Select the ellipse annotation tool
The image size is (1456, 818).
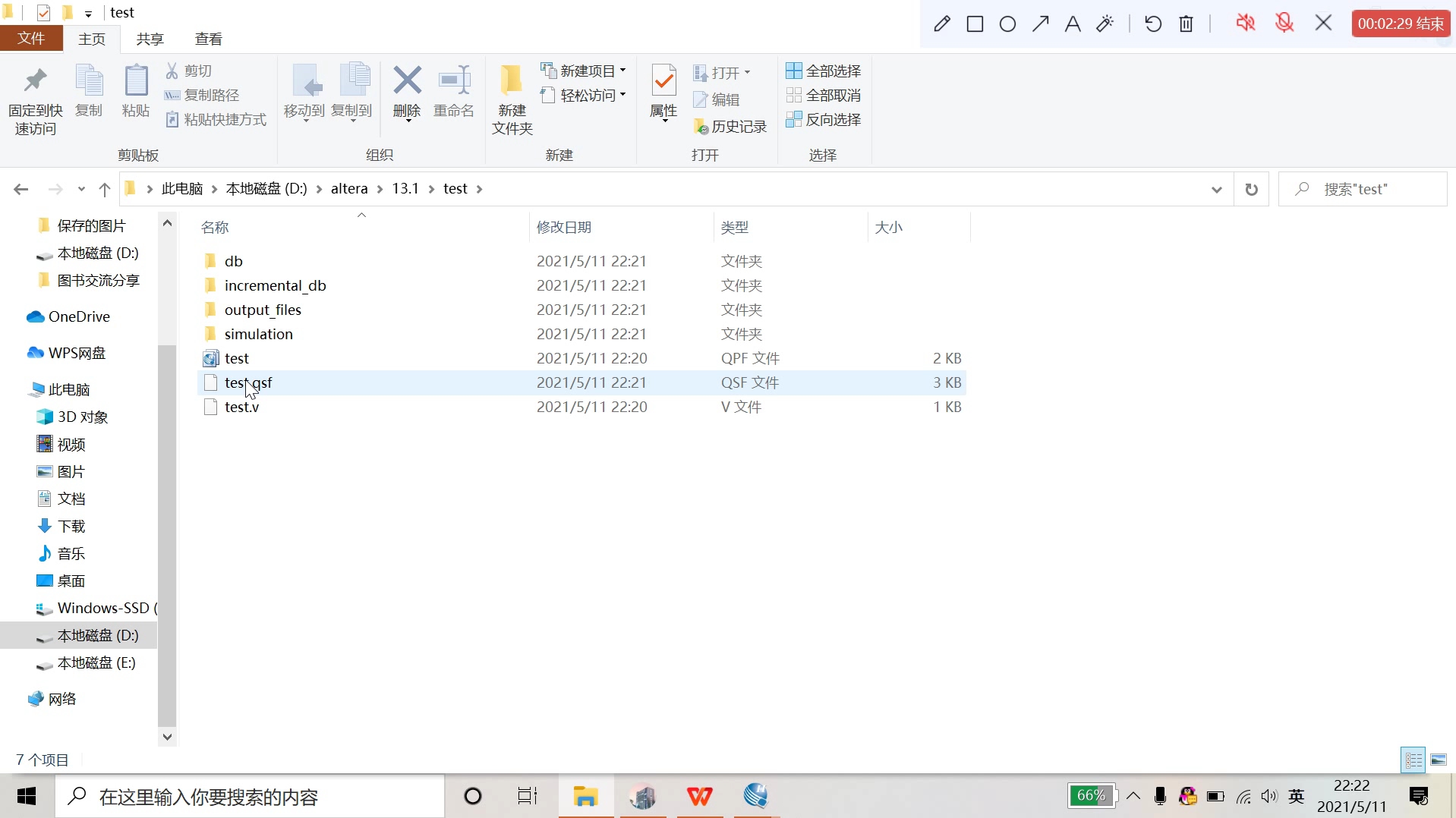pyautogui.click(x=1007, y=23)
